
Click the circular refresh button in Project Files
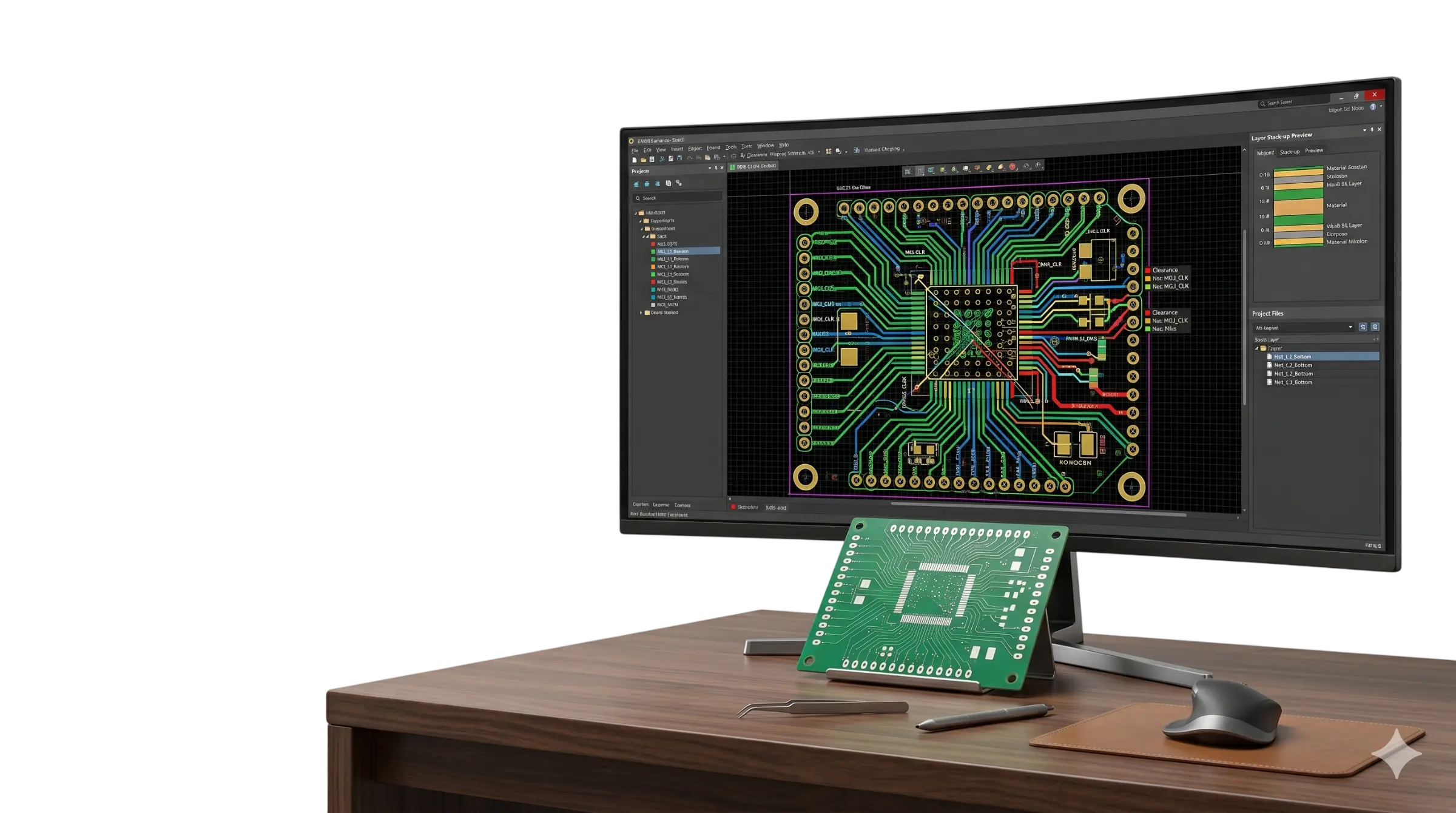1375,326
